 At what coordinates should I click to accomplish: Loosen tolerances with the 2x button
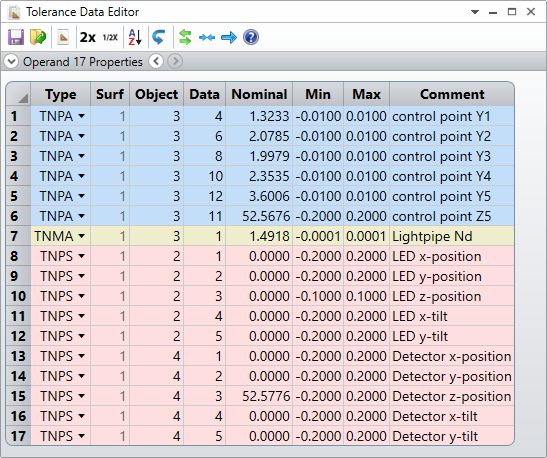click(88, 37)
